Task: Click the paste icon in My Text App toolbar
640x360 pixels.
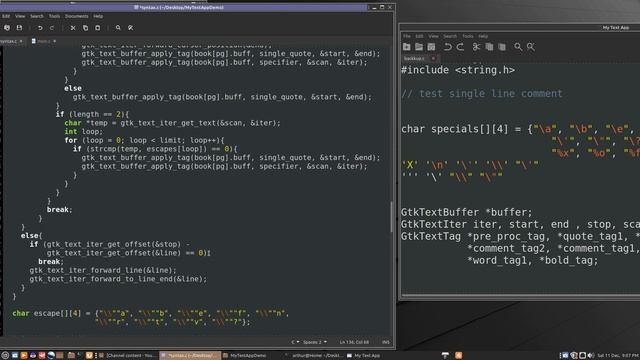Action: (502, 47)
